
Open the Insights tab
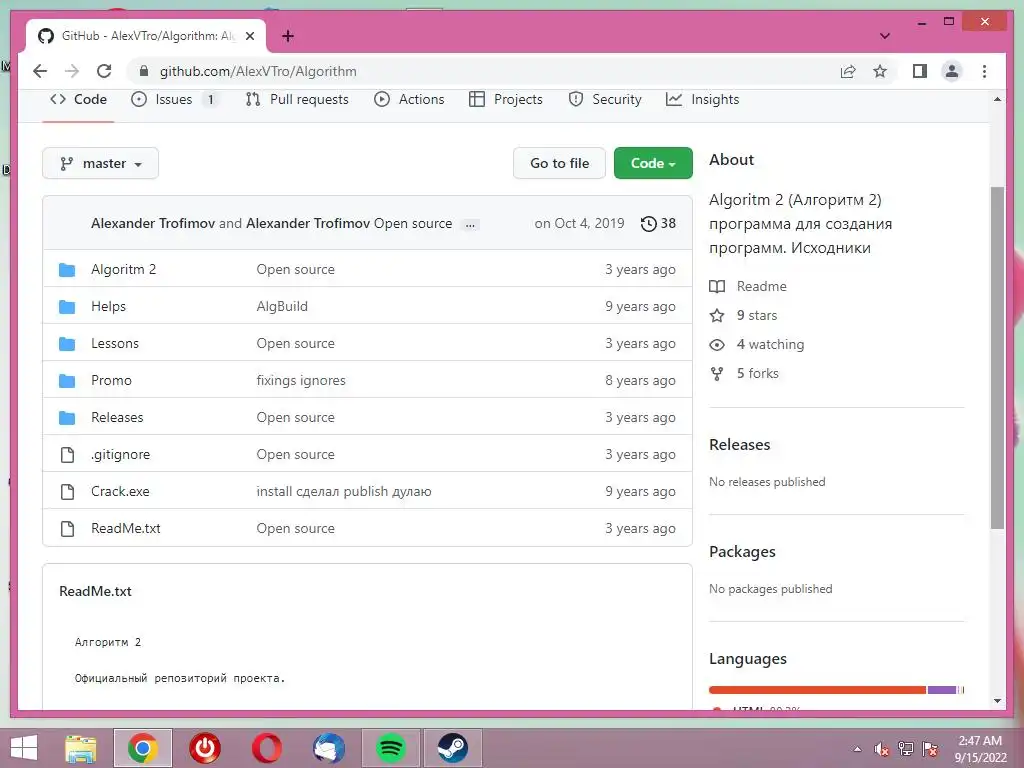(x=703, y=99)
